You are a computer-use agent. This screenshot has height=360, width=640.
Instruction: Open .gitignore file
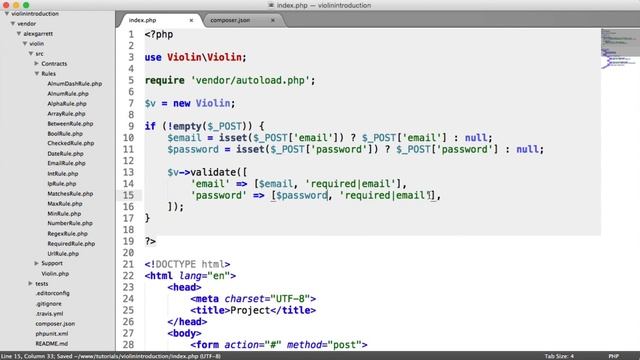(49, 304)
